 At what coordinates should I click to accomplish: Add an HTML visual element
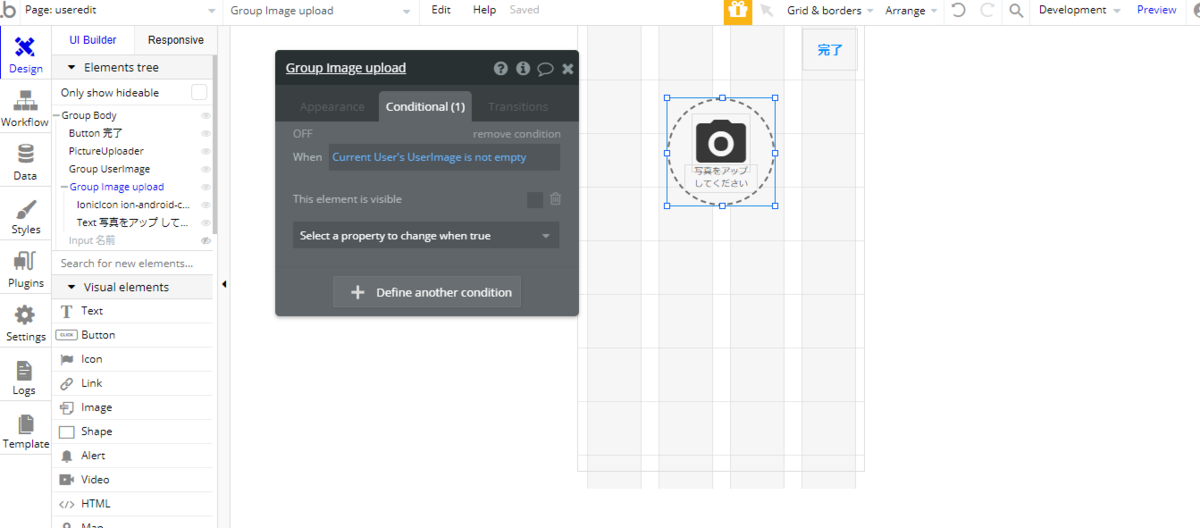tap(133, 503)
